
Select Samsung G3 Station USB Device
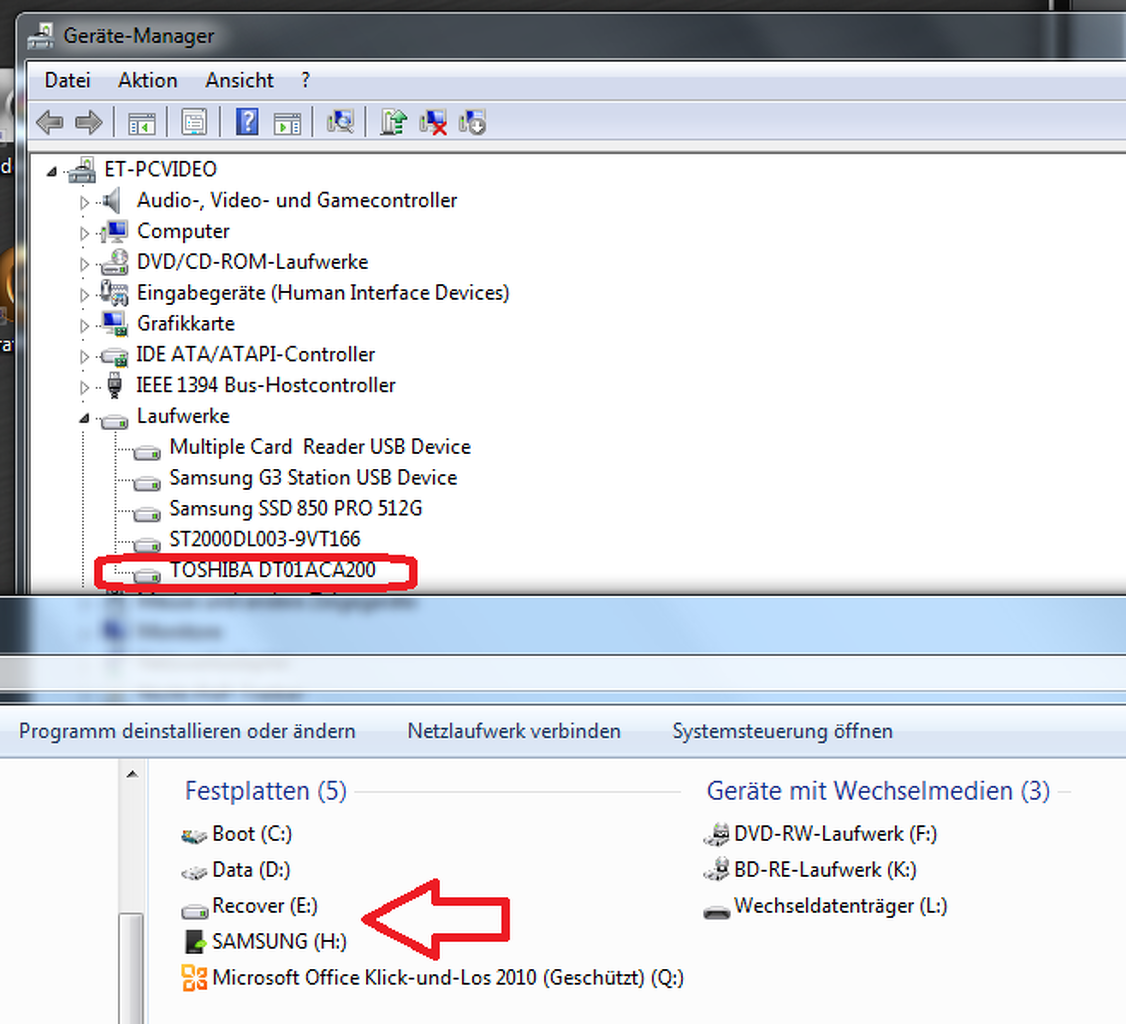tap(313, 478)
